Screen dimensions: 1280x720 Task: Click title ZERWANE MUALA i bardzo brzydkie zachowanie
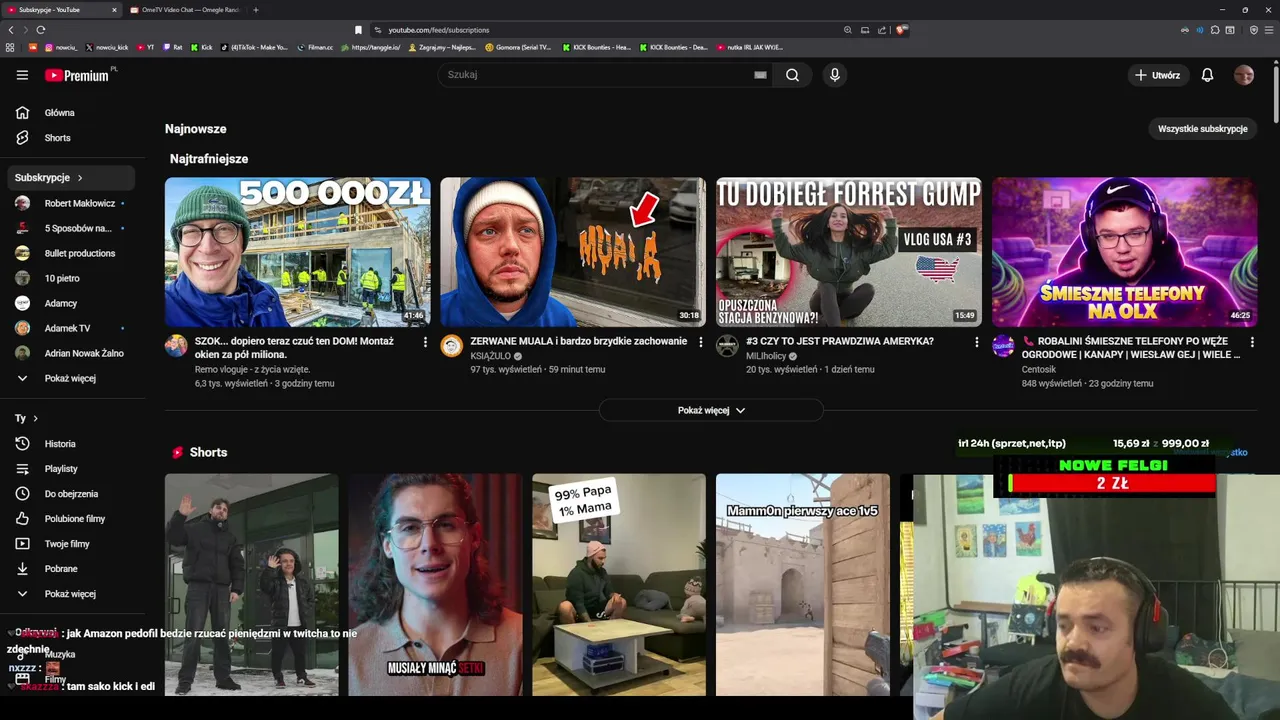(578, 341)
